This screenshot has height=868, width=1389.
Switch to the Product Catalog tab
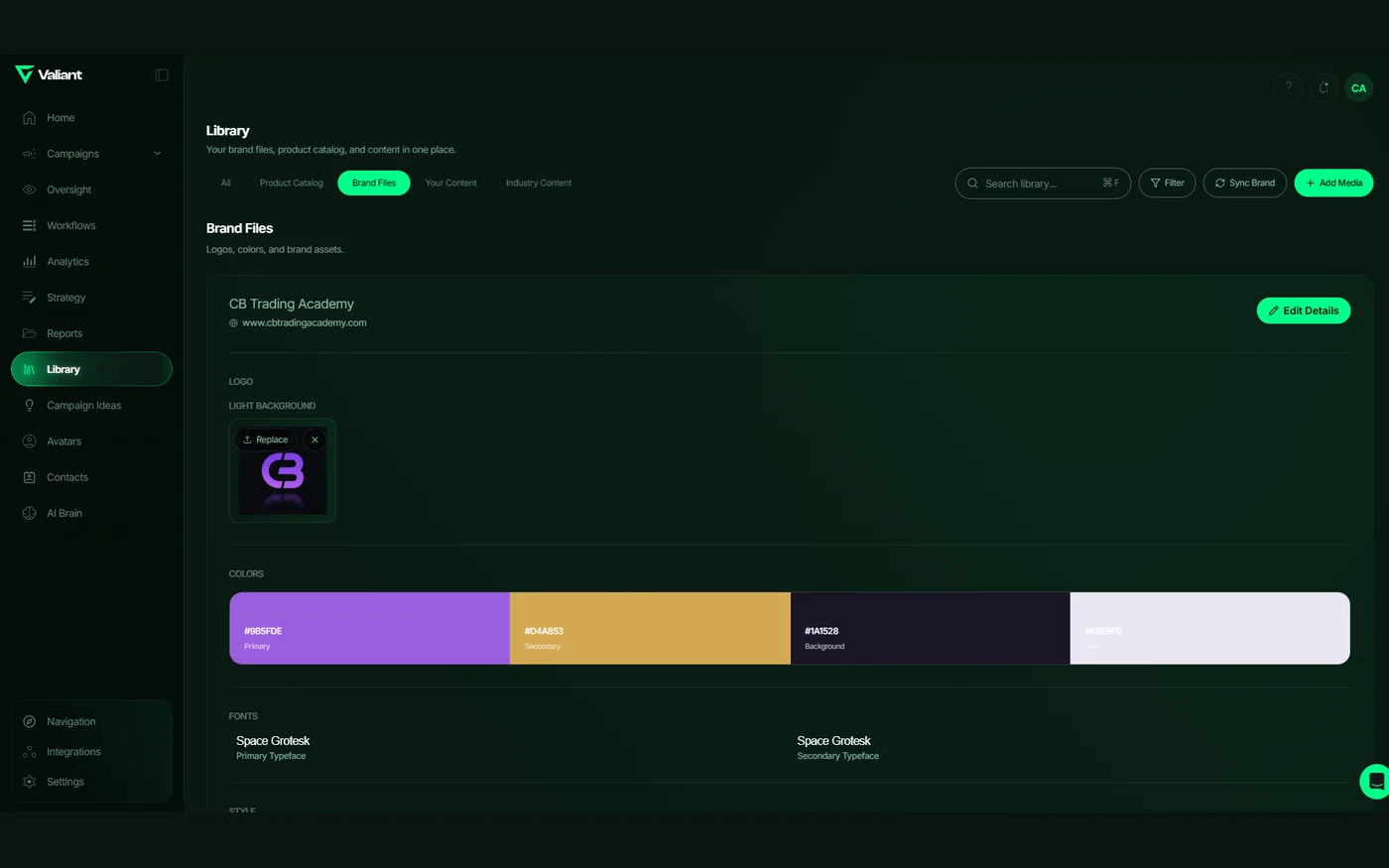292,183
